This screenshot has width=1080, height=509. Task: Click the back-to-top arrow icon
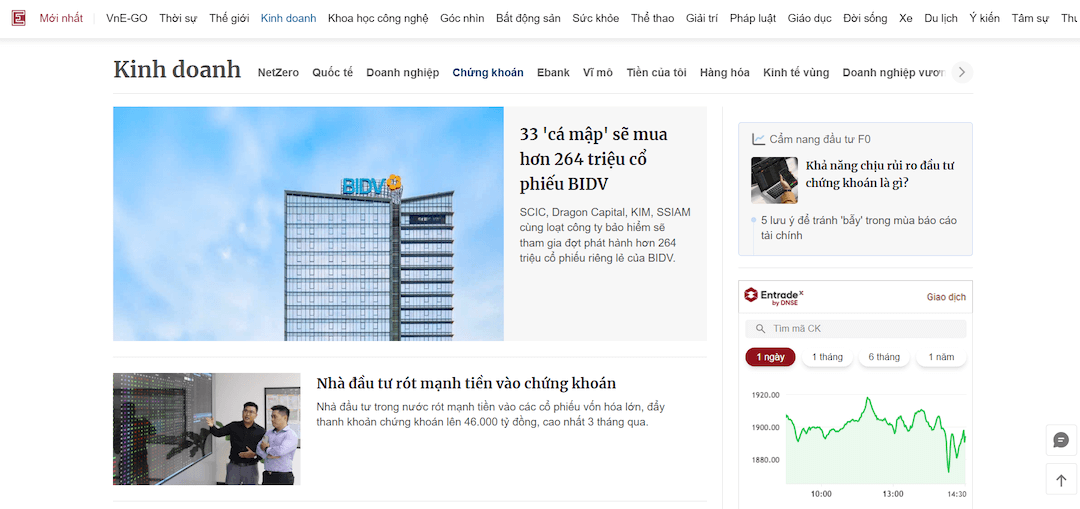pyautogui.click(x=1061, y=480)
